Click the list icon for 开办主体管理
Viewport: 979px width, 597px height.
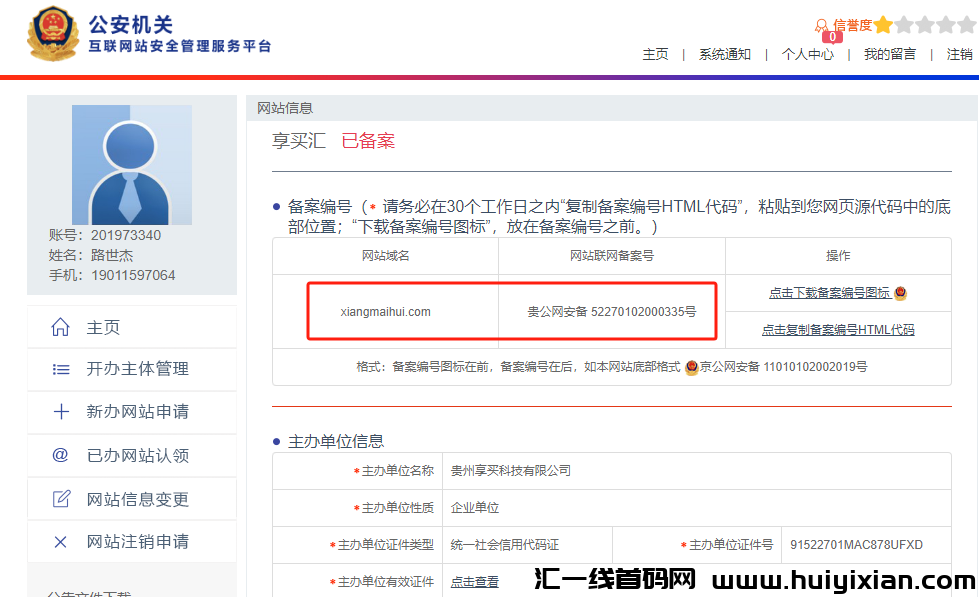[x=60, y=369]
